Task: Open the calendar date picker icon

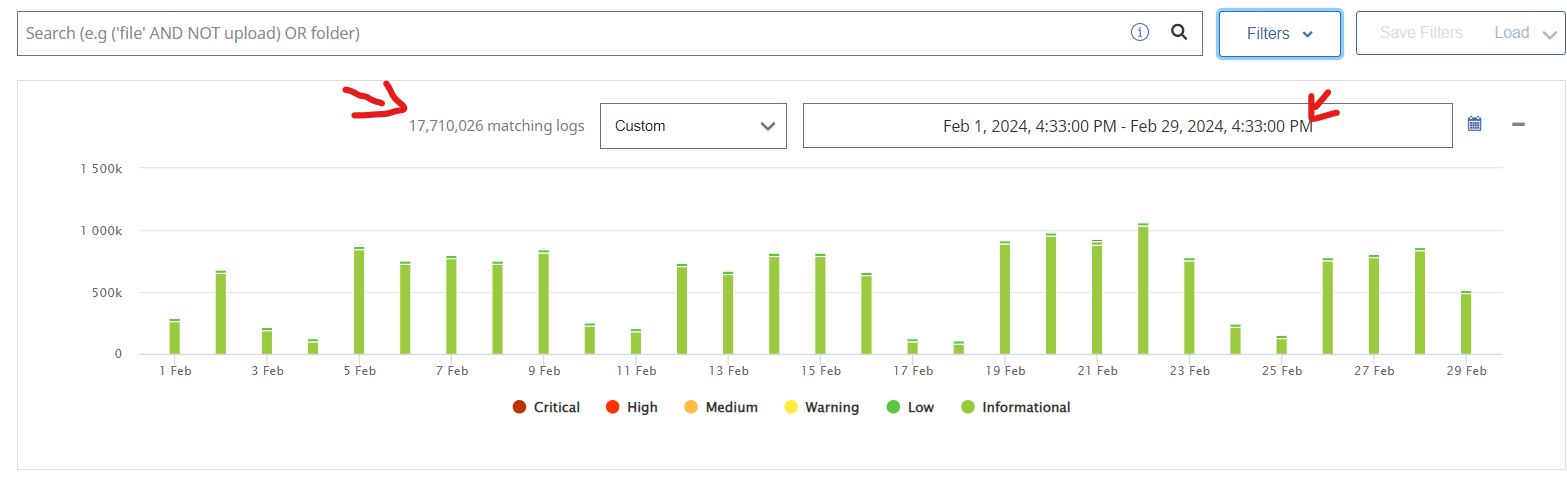Action: [1474, 124]
